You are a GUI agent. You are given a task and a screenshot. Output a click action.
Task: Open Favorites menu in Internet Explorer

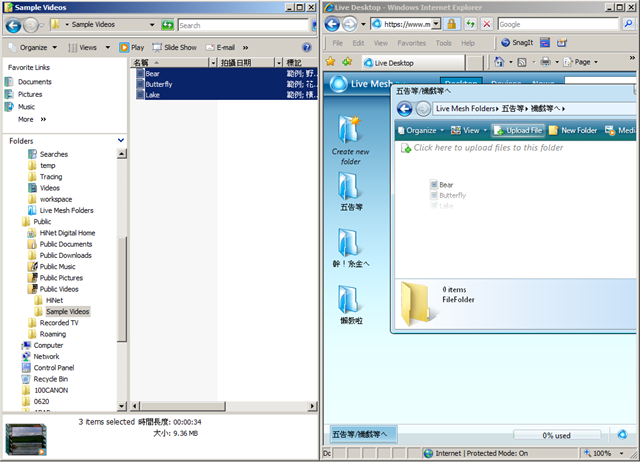[x=411, y=43]
